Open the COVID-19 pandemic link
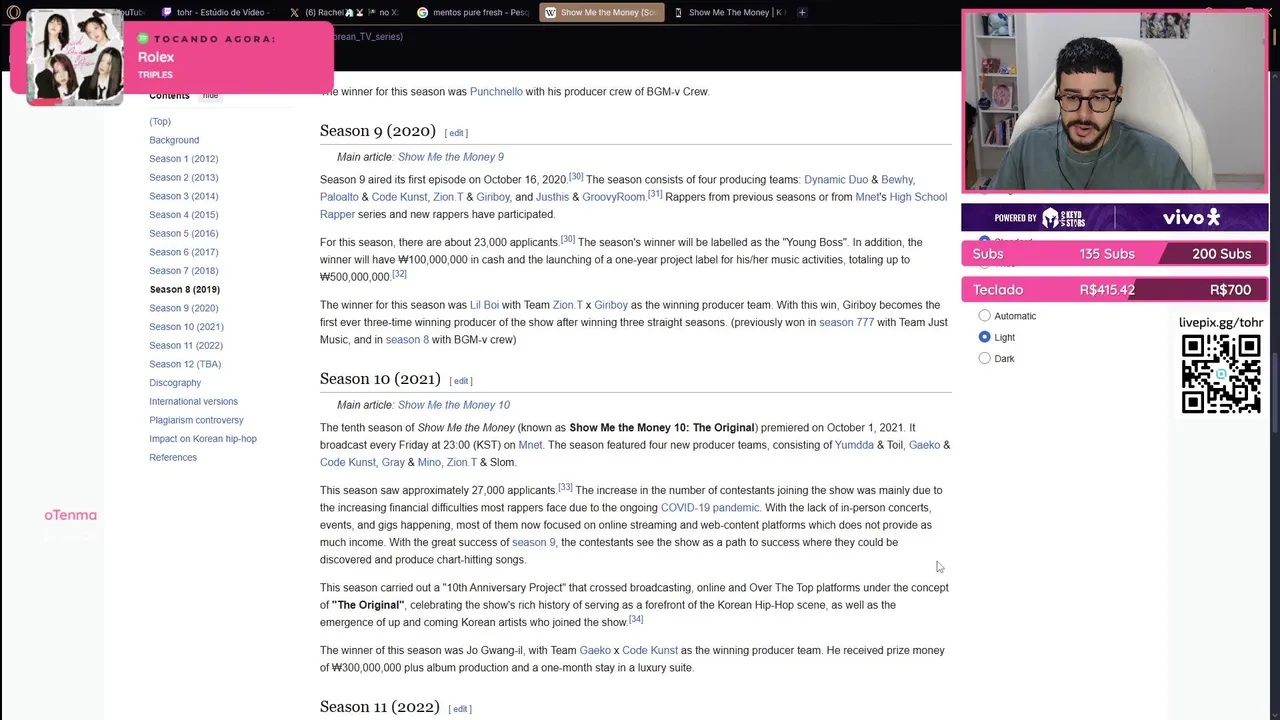Image resolution: width=1280 pixels, height=720 pixels. [x=709, y=508]
